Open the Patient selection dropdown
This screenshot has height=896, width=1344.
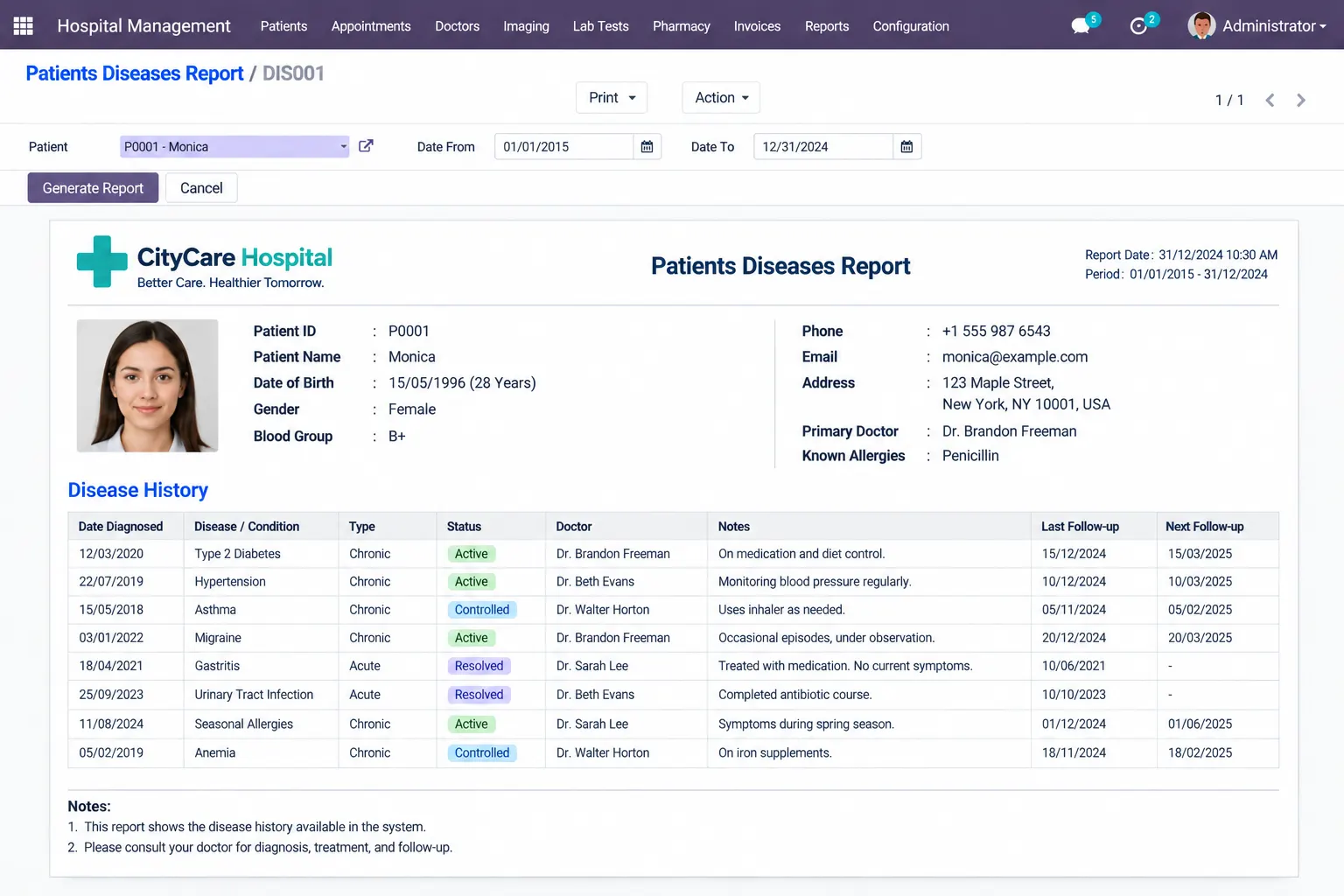click(x=234, y=147)
